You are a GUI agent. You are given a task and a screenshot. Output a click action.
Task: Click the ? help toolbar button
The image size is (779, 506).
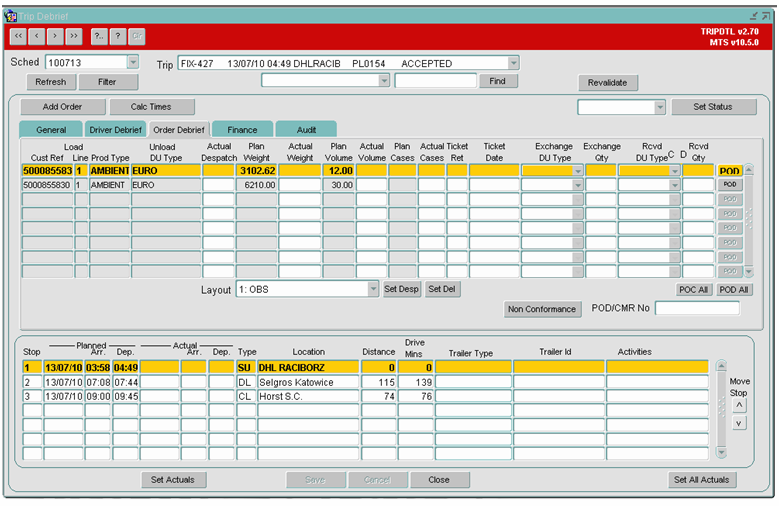tap(118, 36)
